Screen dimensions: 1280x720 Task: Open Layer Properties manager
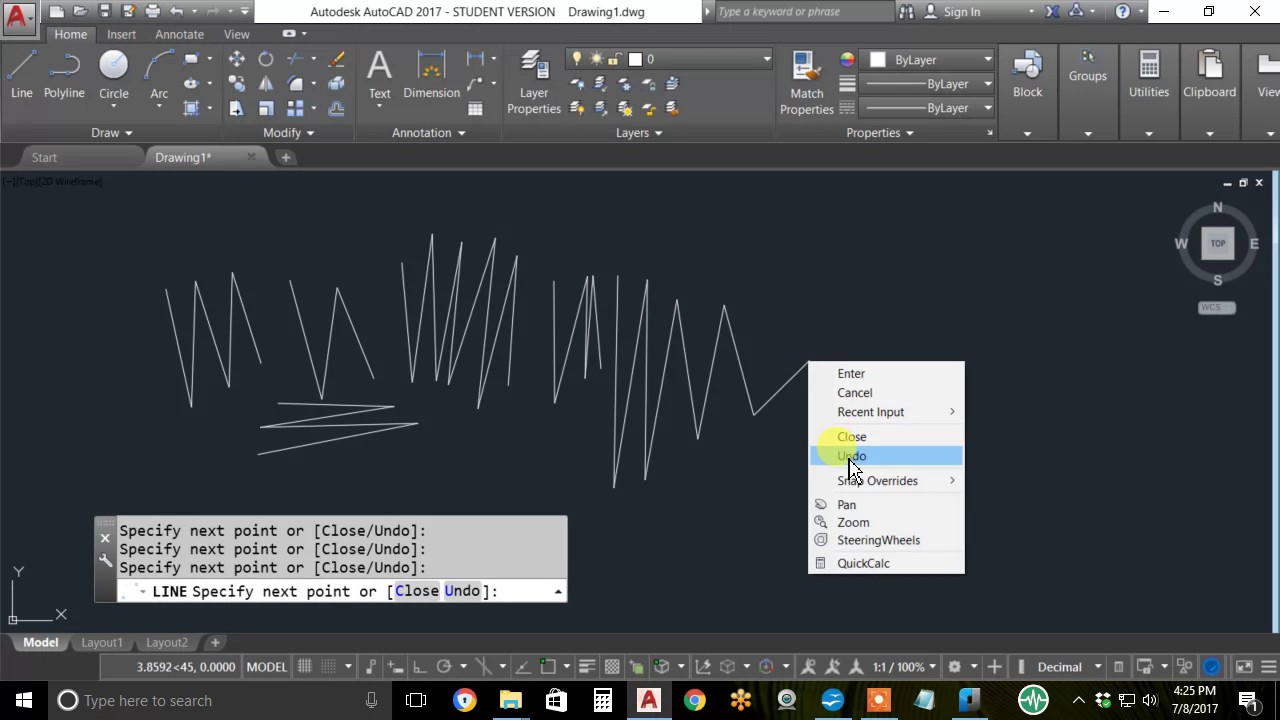click(533, 82)
